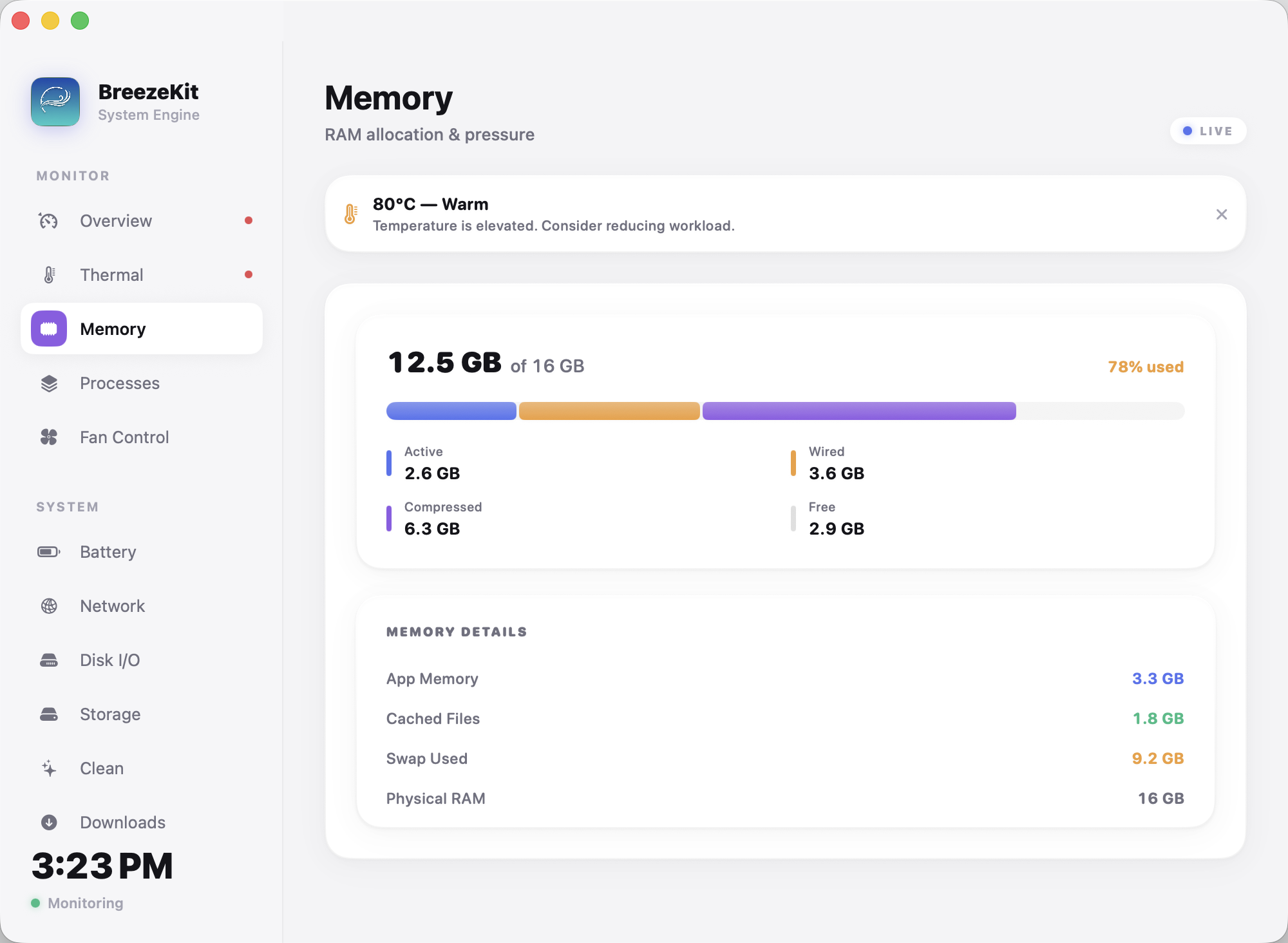1288x943 pixels.
Task: Open the Thermal monitor page
Action: (x=111, y=275)
